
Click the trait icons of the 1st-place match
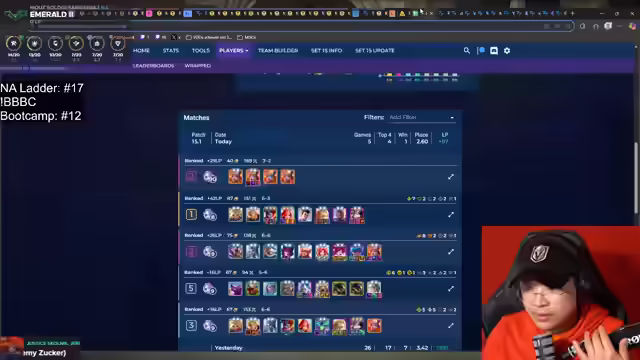[432, 199]
